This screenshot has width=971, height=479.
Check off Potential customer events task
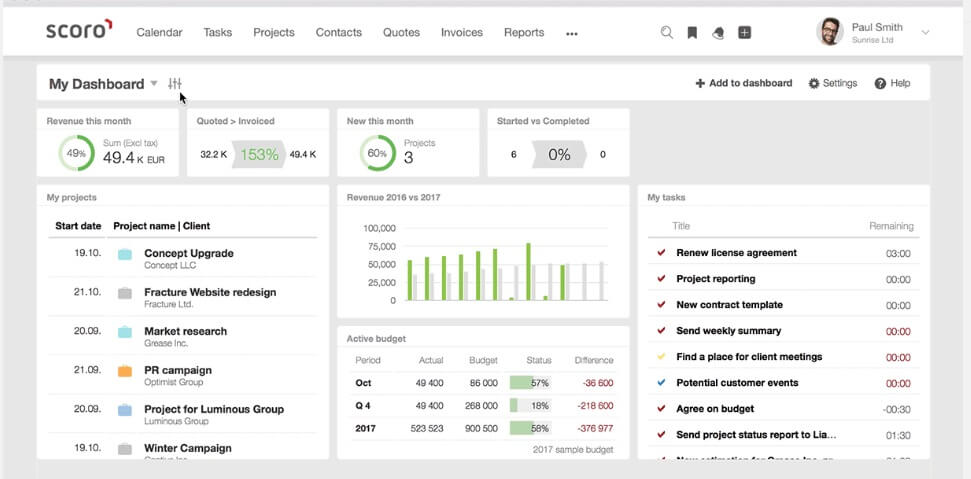point(661,382)
